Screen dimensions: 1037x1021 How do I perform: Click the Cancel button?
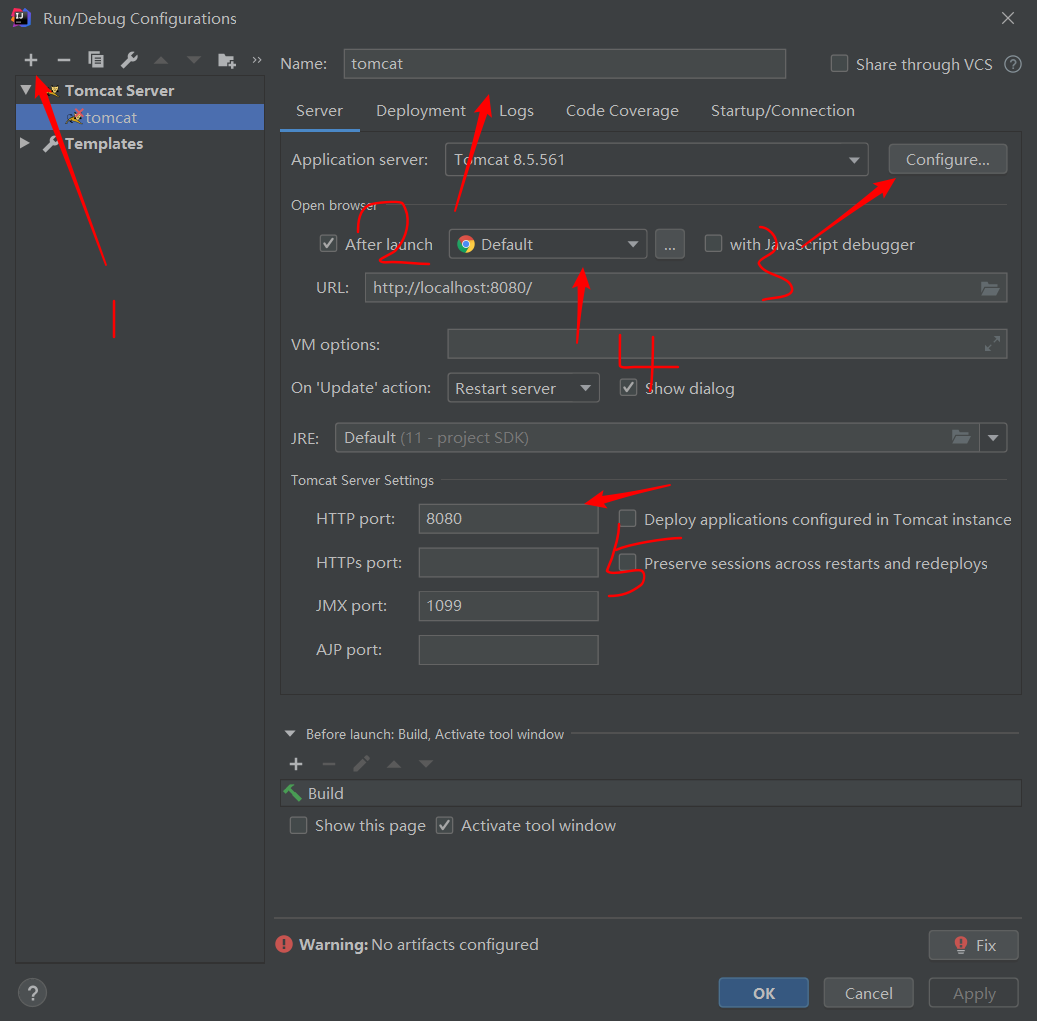pyautogui.click(x=868, y=993)
